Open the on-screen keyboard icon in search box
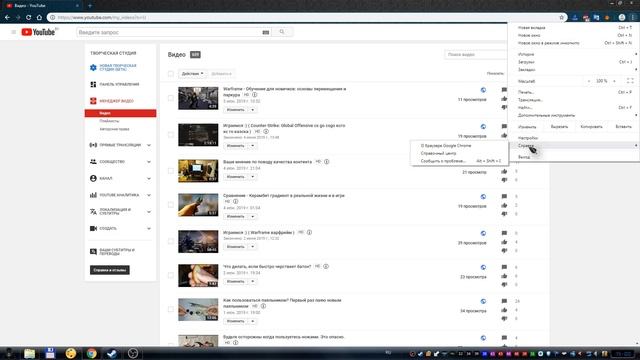Screen dimensions: 640x360 (266, 32)
